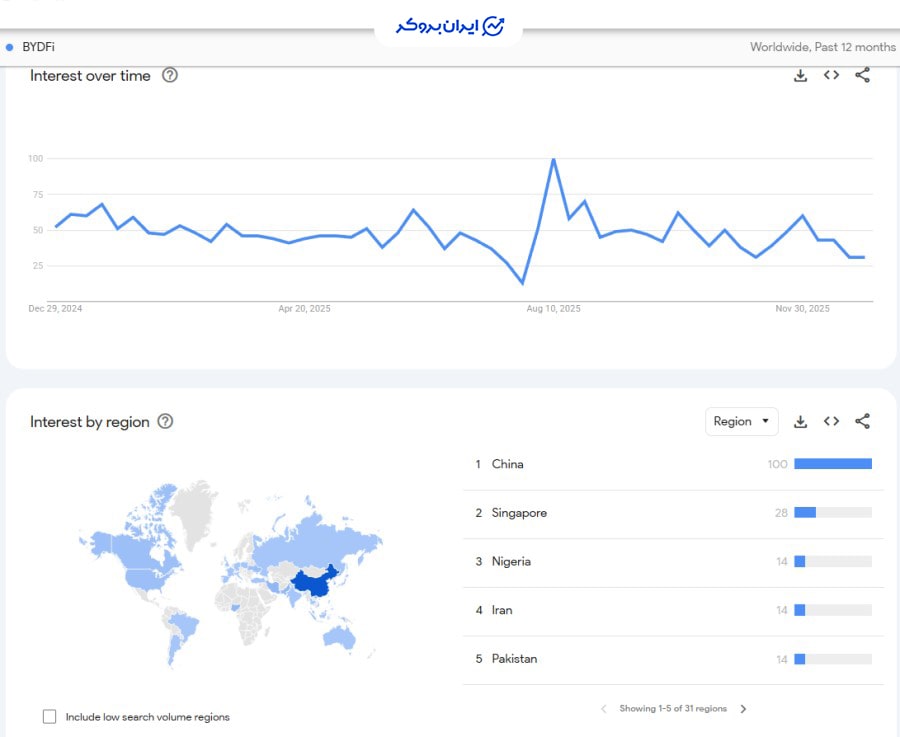Image resolution: width=900 pixels, height=737 pixels.
Task: Enable Include low search volume regions
Action: 49,716
